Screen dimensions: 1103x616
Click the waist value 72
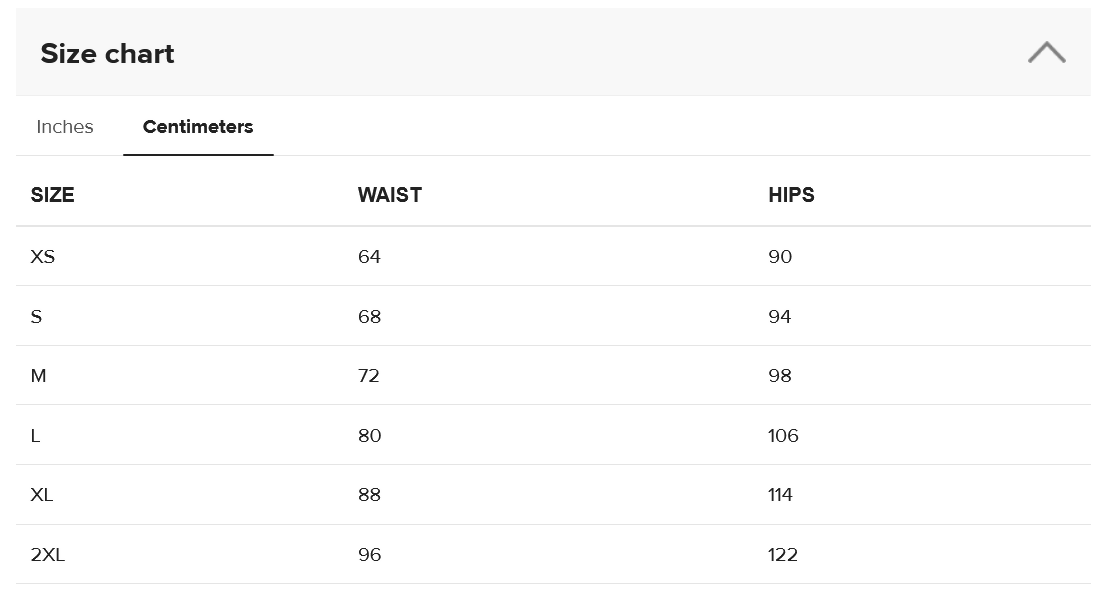click(x=369, y=376)
